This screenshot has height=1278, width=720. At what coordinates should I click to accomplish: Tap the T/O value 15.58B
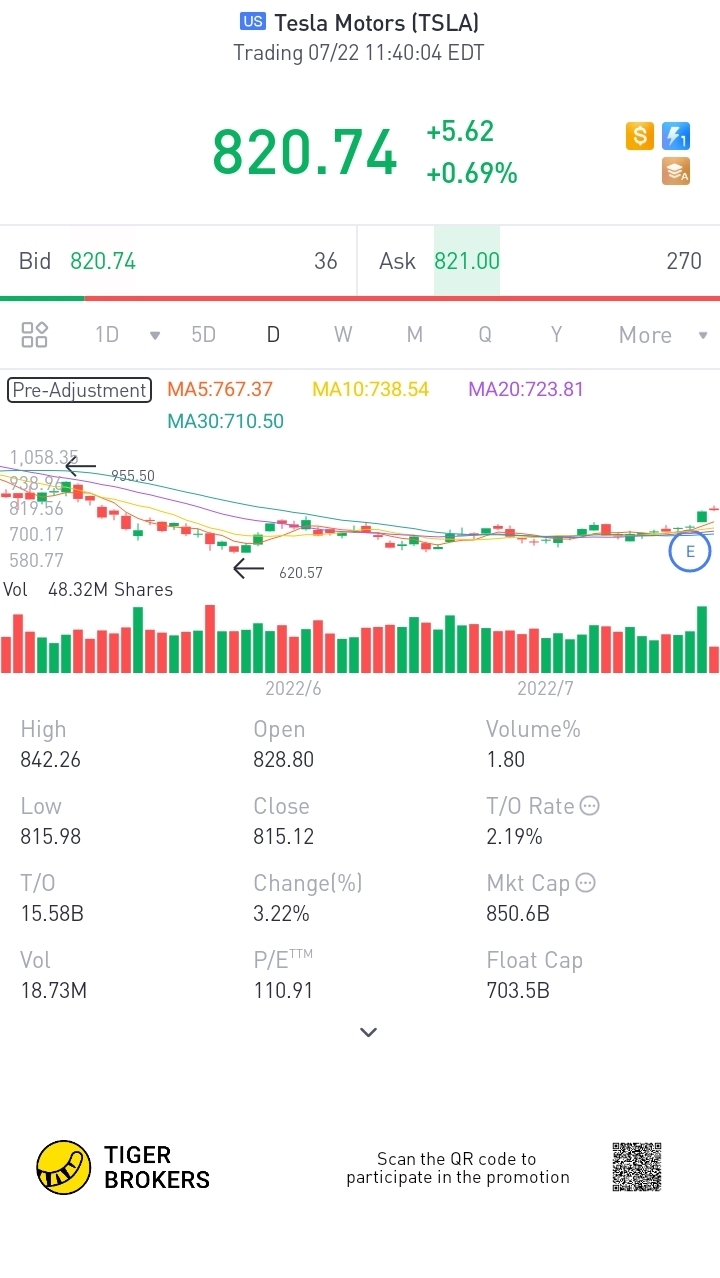tap(52, 914)
